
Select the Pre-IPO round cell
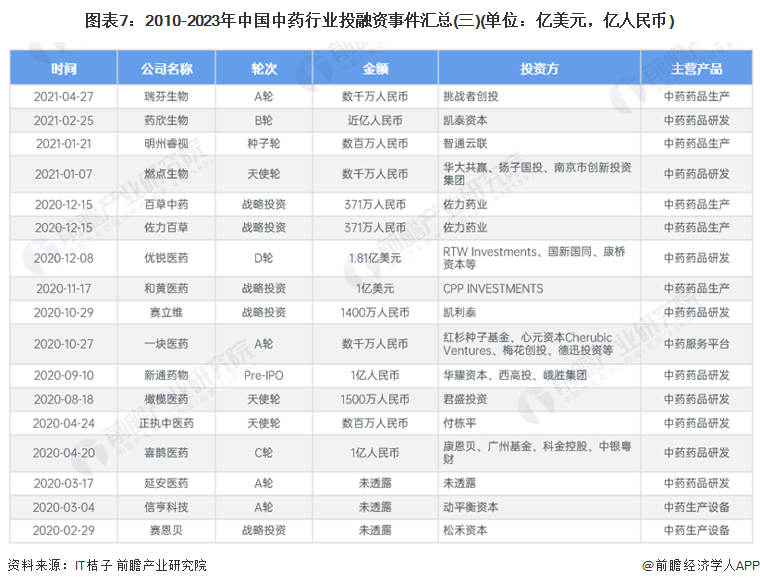click(264, 376)
